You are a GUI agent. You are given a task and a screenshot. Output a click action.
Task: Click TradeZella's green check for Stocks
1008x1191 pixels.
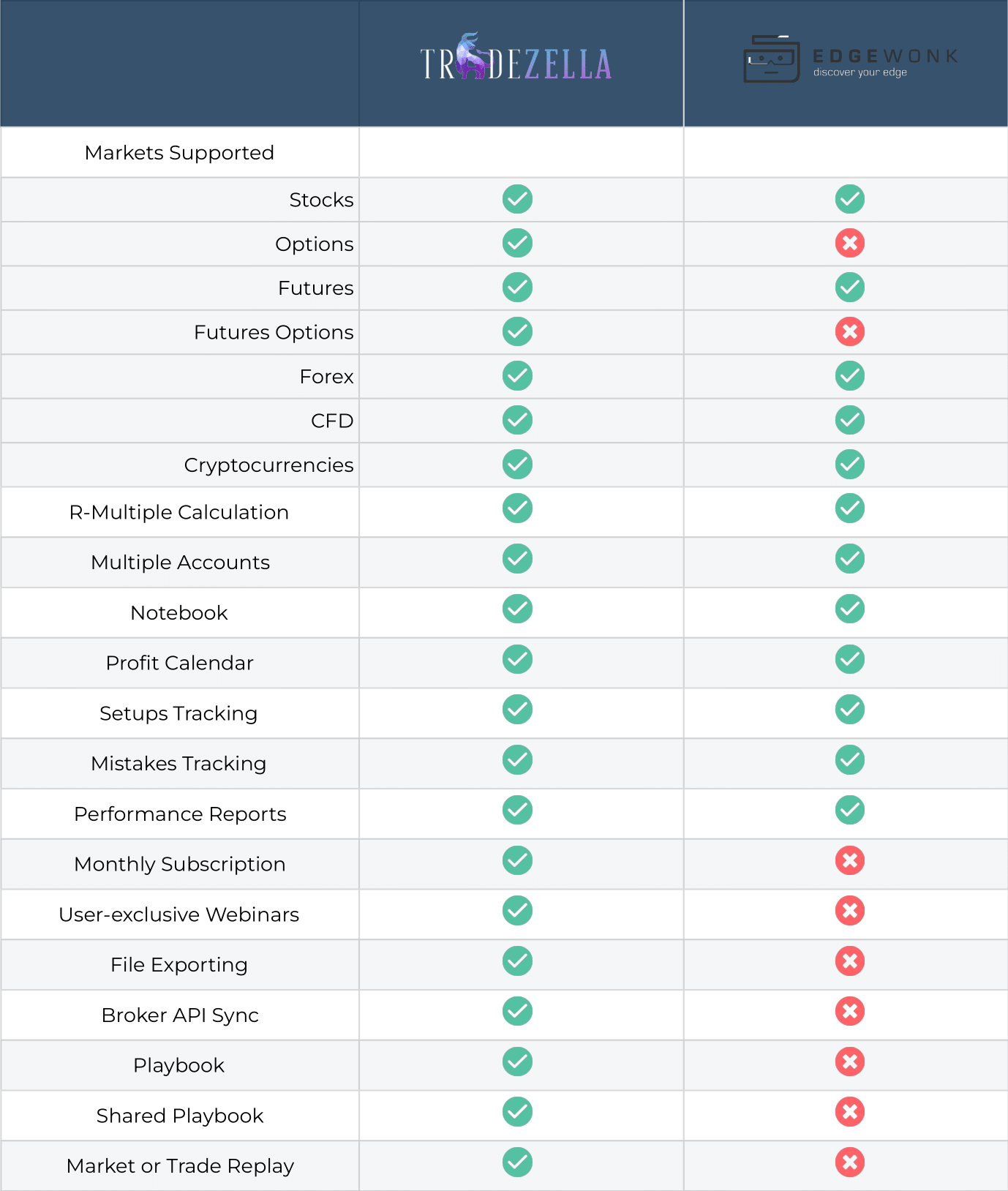pyautogui.click(x=517, y=199)
